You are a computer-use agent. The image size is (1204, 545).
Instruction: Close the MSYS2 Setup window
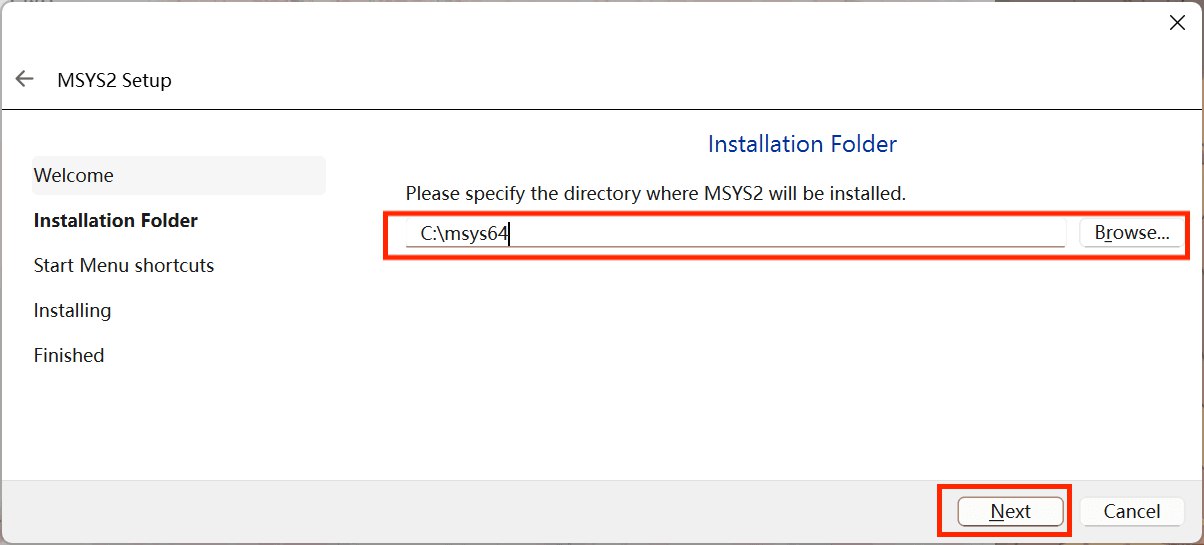[x=1177, y=23]
